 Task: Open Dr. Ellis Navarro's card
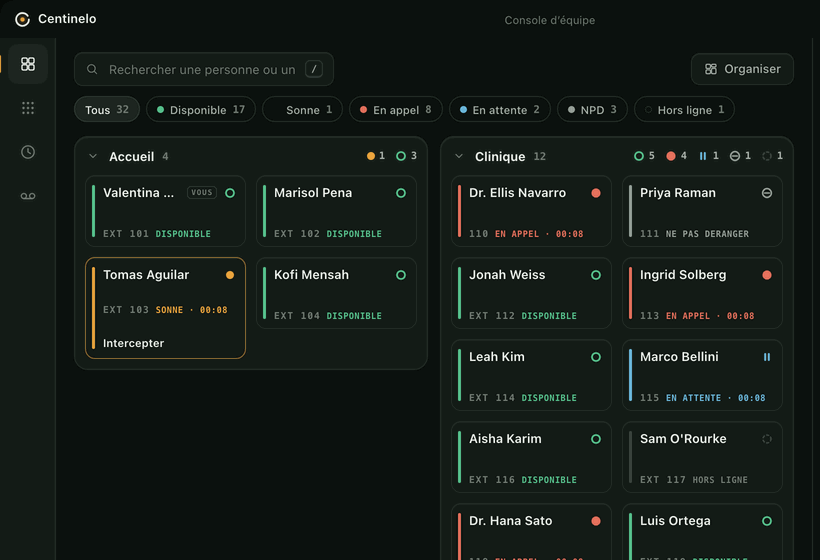pos(531,211)
